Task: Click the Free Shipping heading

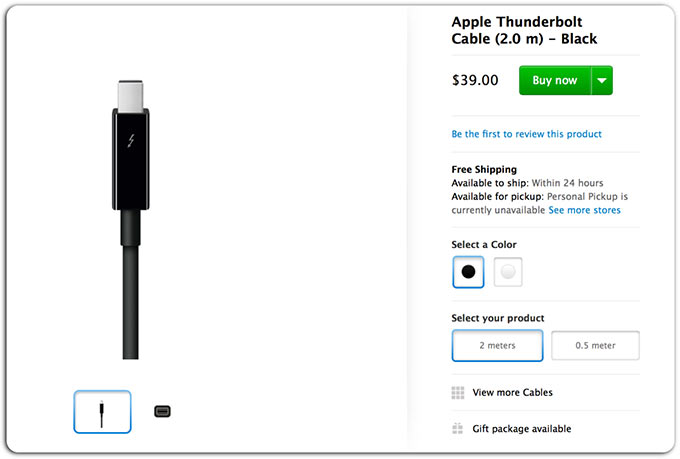Action: pos(484,169)
